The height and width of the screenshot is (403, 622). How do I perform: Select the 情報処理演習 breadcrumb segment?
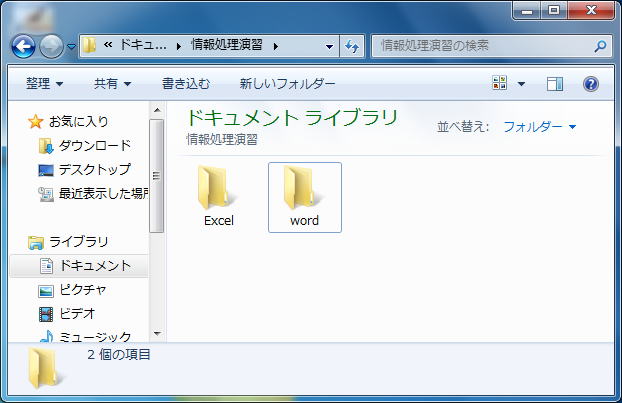point(227,44)
